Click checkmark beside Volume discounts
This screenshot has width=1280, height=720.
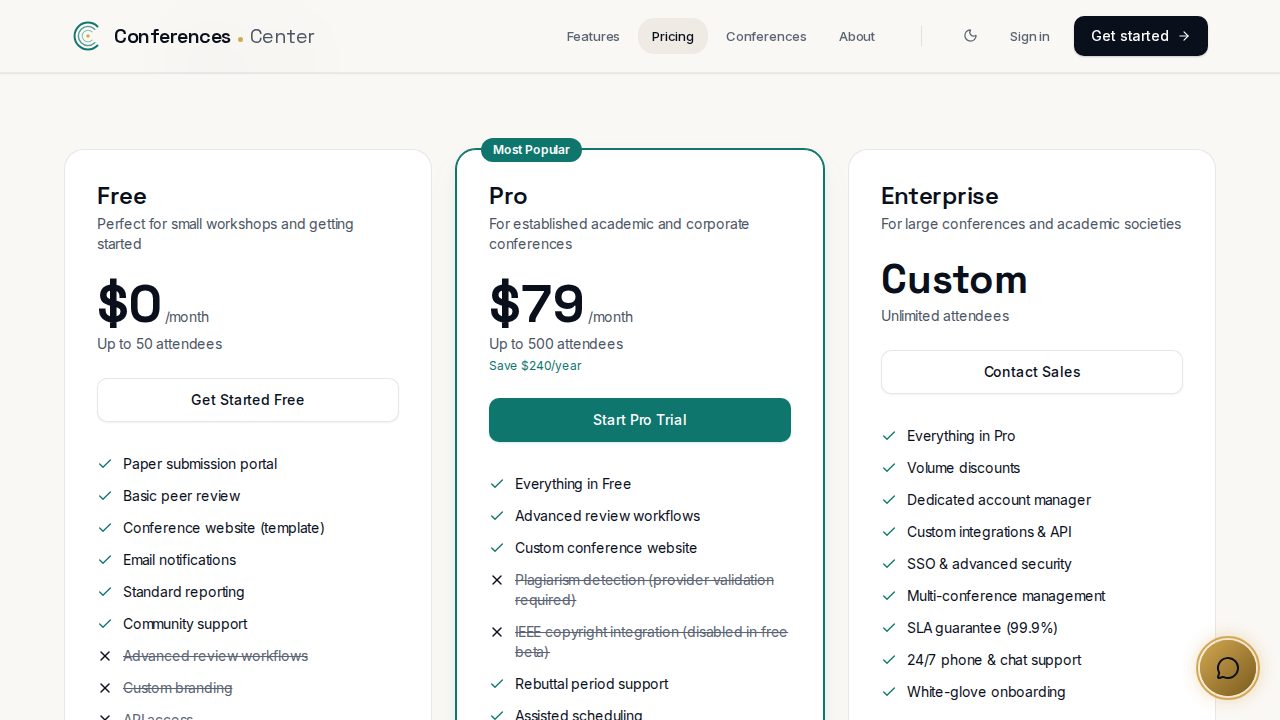(889, 468)
